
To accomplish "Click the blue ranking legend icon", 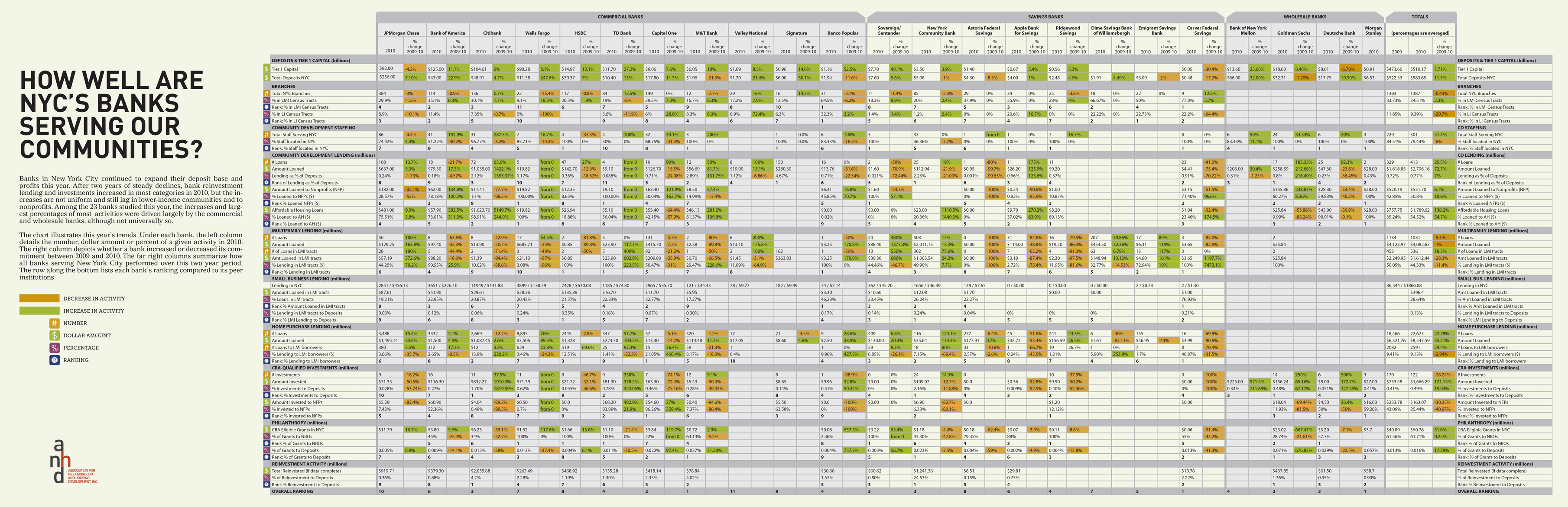I will 54,360.
